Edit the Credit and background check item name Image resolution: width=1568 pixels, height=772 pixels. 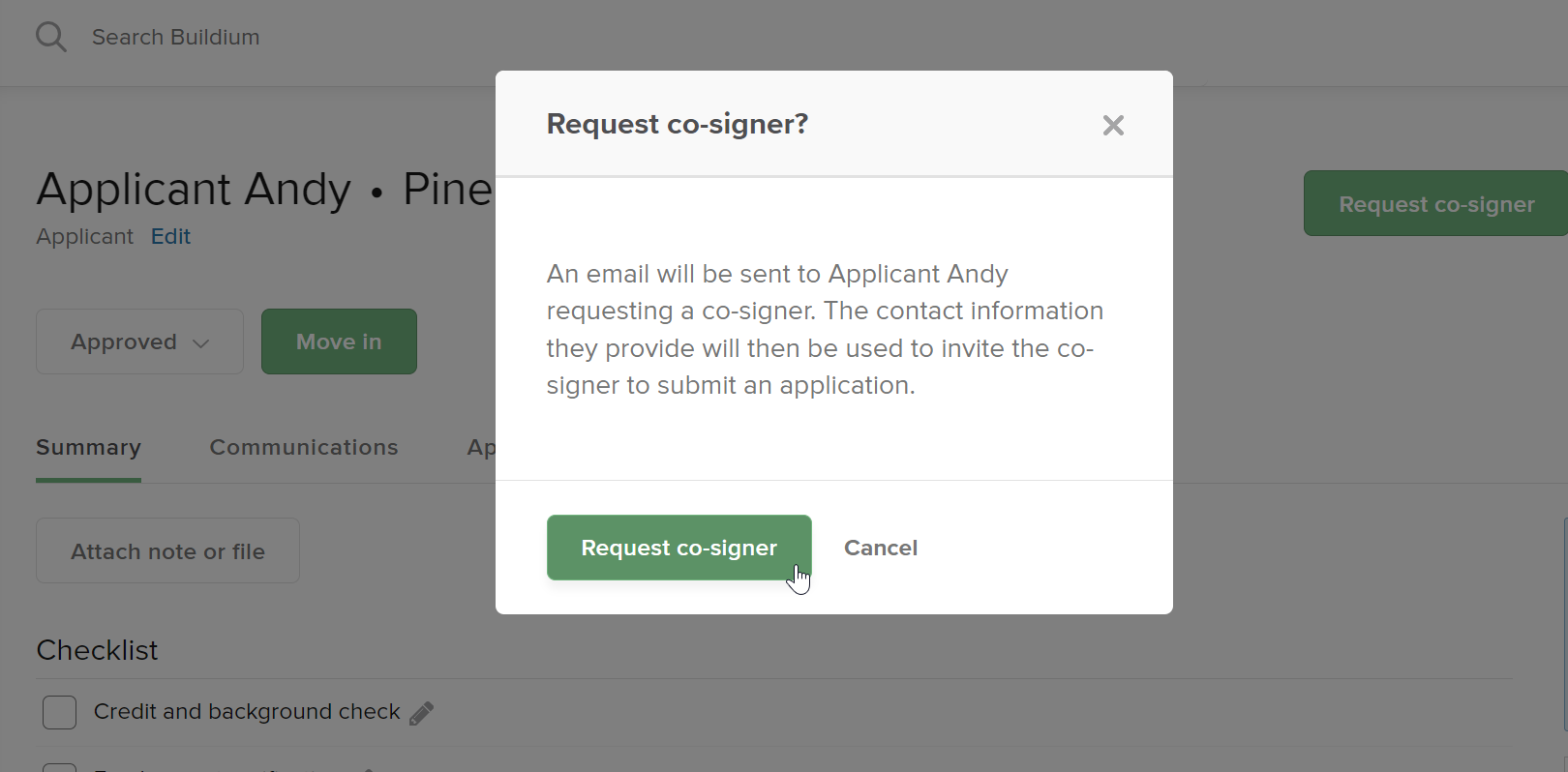click(421, 712)
